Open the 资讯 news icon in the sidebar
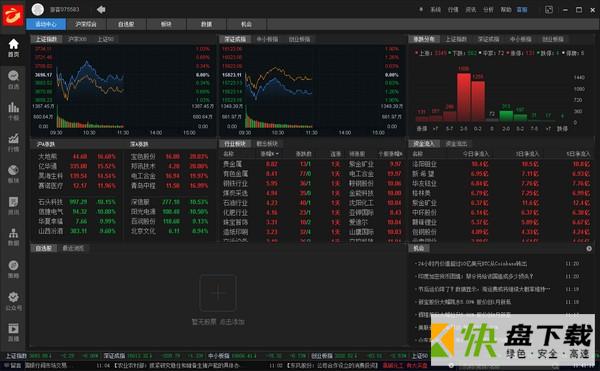Viewport: 600px width, 371px height. point(13,206)
